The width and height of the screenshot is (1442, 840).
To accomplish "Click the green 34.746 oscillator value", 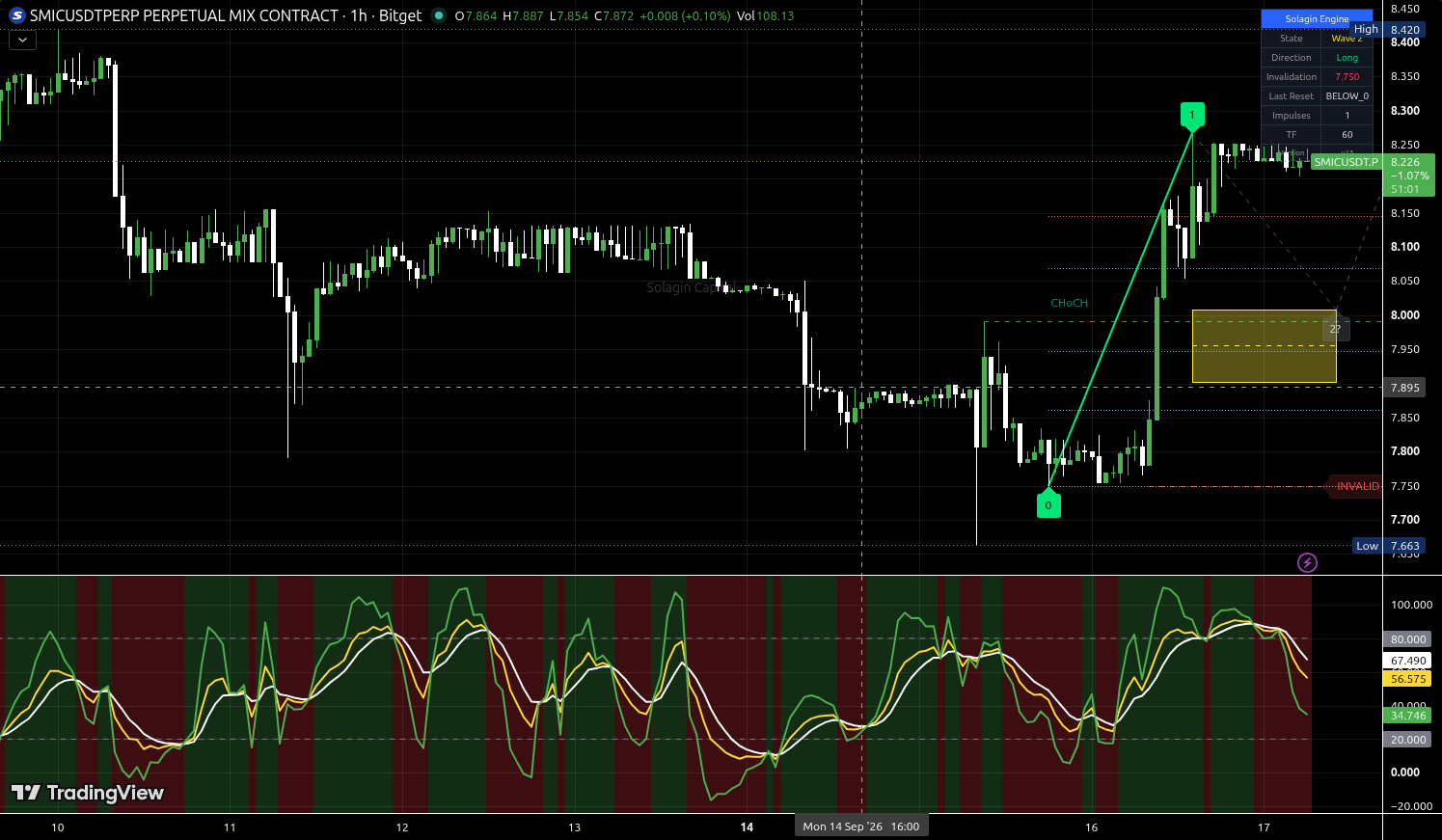I will coord(1408,716).
